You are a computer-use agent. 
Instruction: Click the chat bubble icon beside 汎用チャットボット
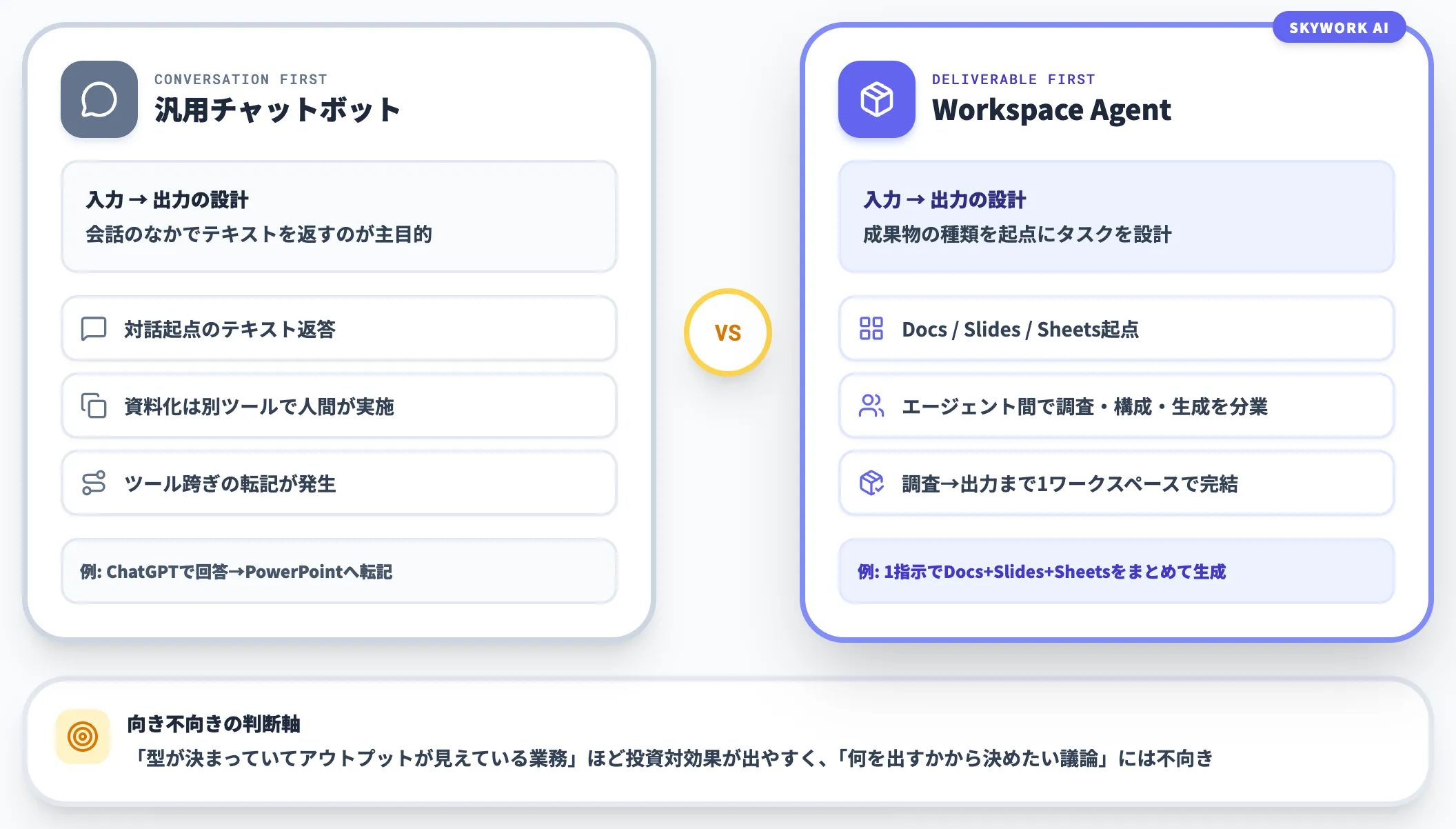[x=99, y=99]
